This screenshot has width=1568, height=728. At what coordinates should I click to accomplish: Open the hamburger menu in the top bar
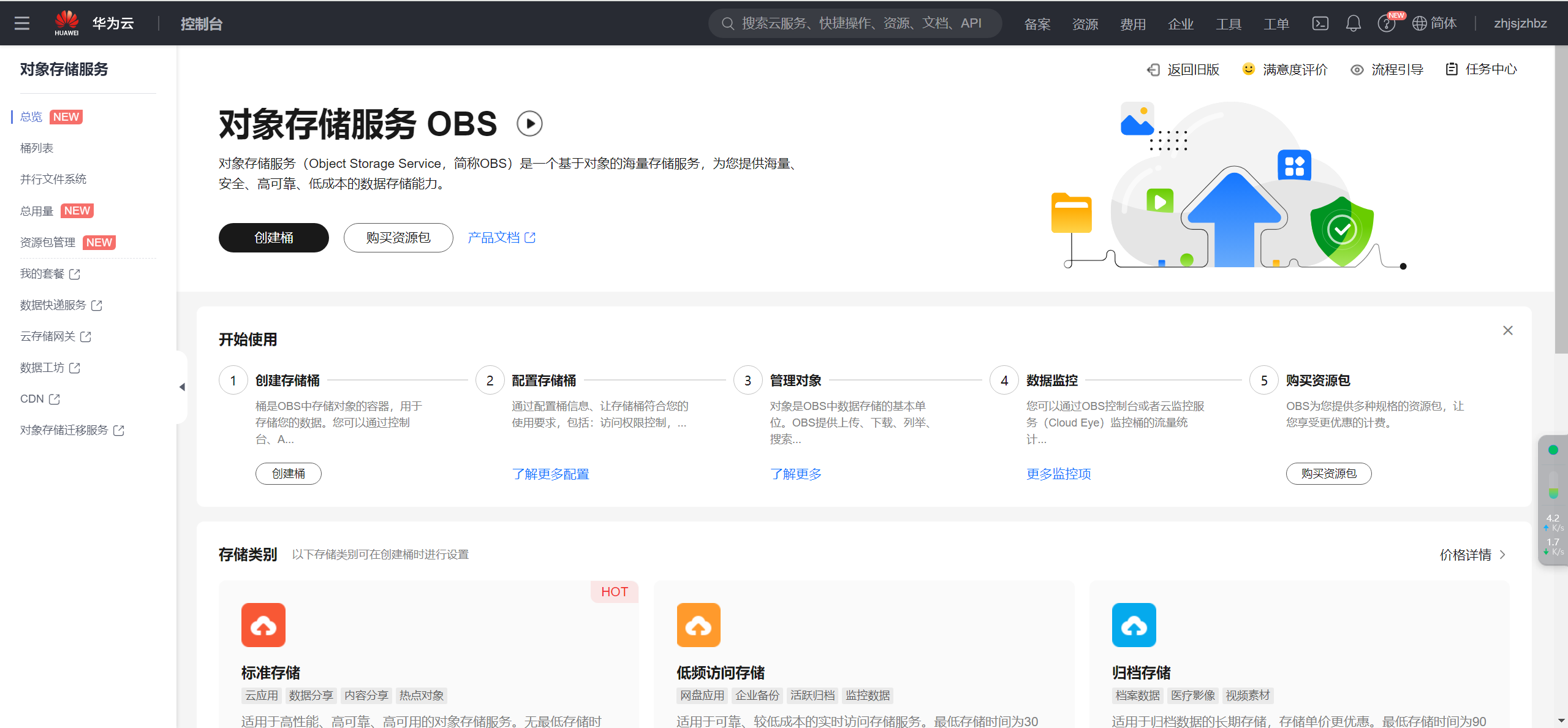22,23
